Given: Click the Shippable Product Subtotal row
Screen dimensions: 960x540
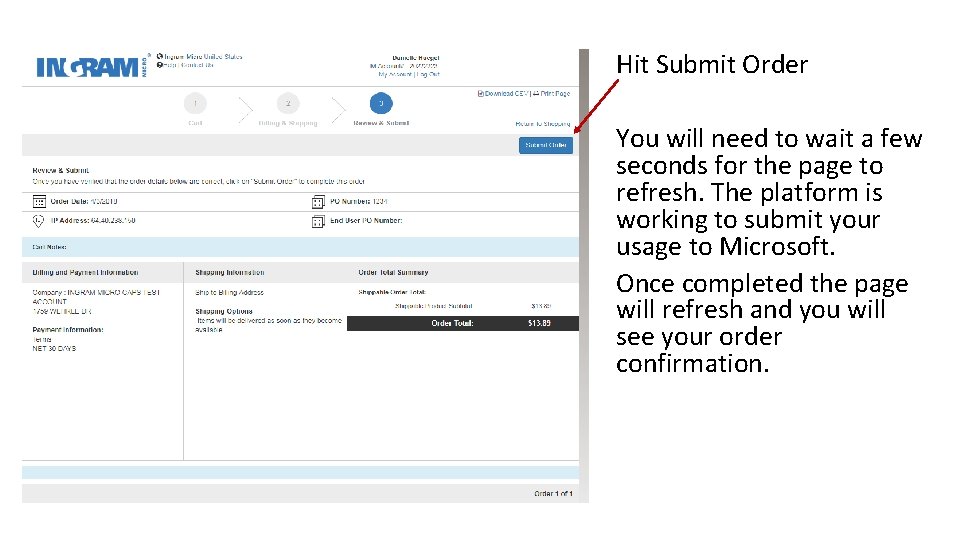Looking at the screenshot, I should pyautogui.click(x=473, y=306).
